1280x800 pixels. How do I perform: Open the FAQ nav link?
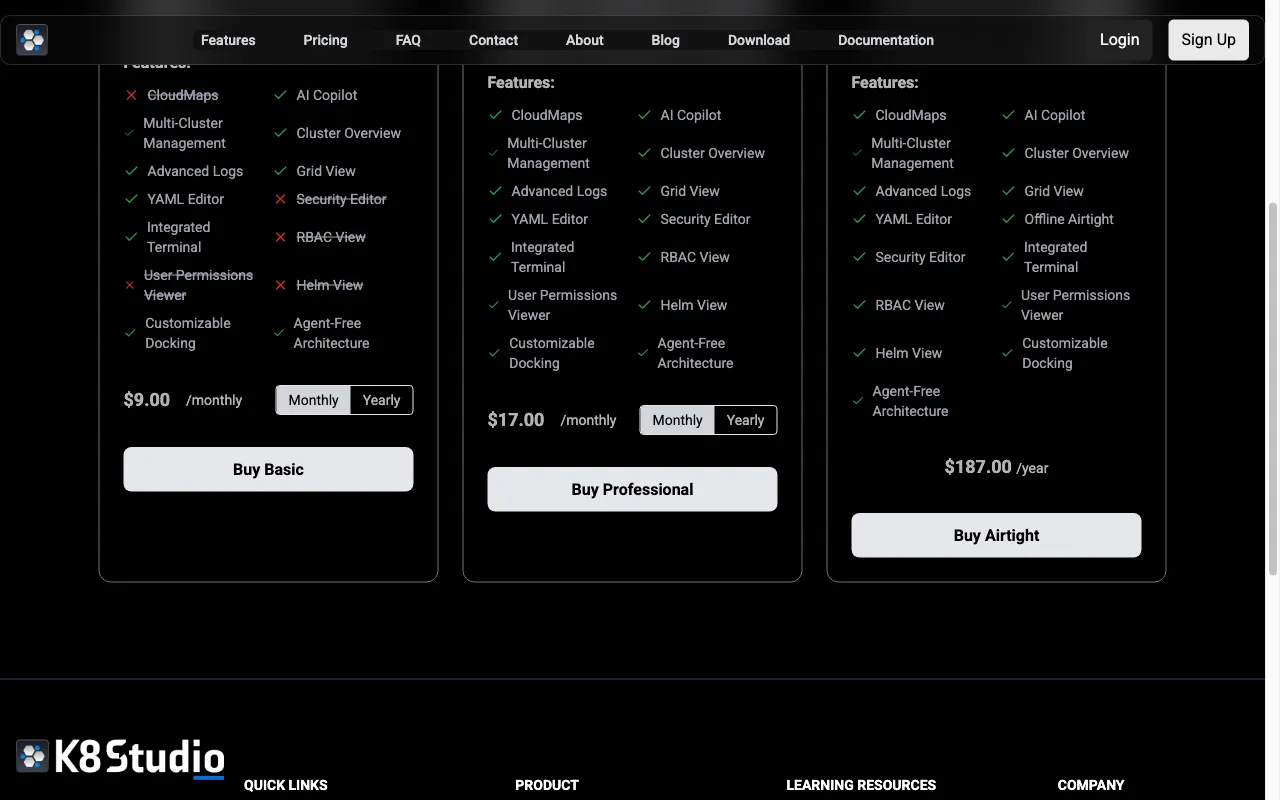[x=408, y=40]
